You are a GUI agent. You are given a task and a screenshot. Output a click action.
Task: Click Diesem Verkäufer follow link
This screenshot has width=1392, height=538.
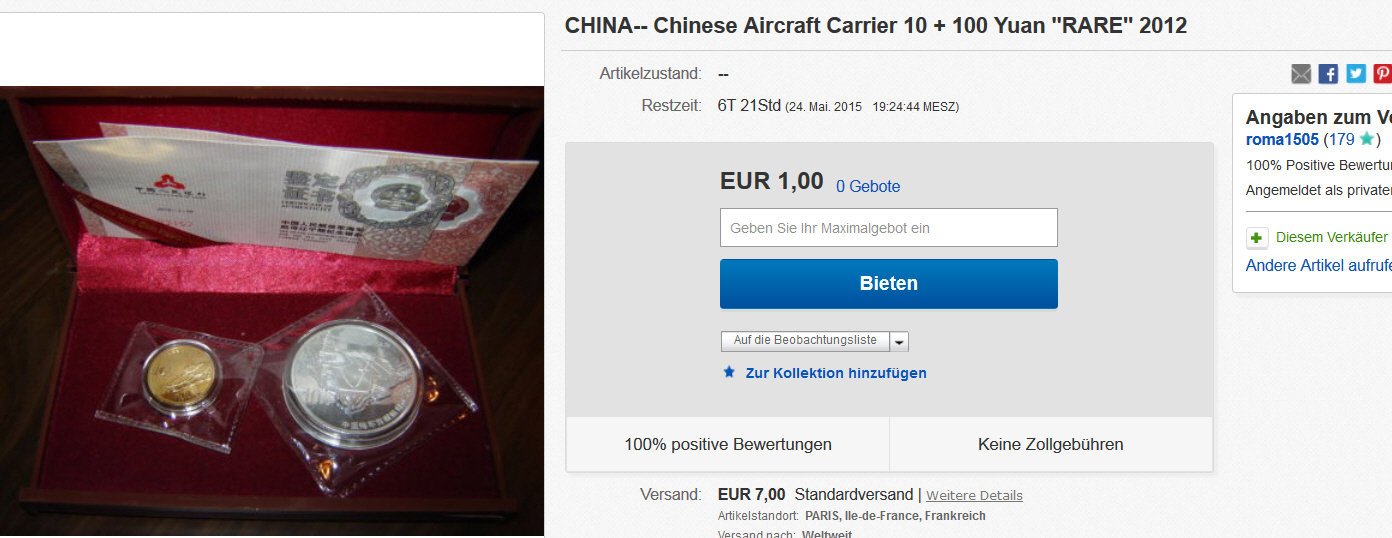[1332, 237]
